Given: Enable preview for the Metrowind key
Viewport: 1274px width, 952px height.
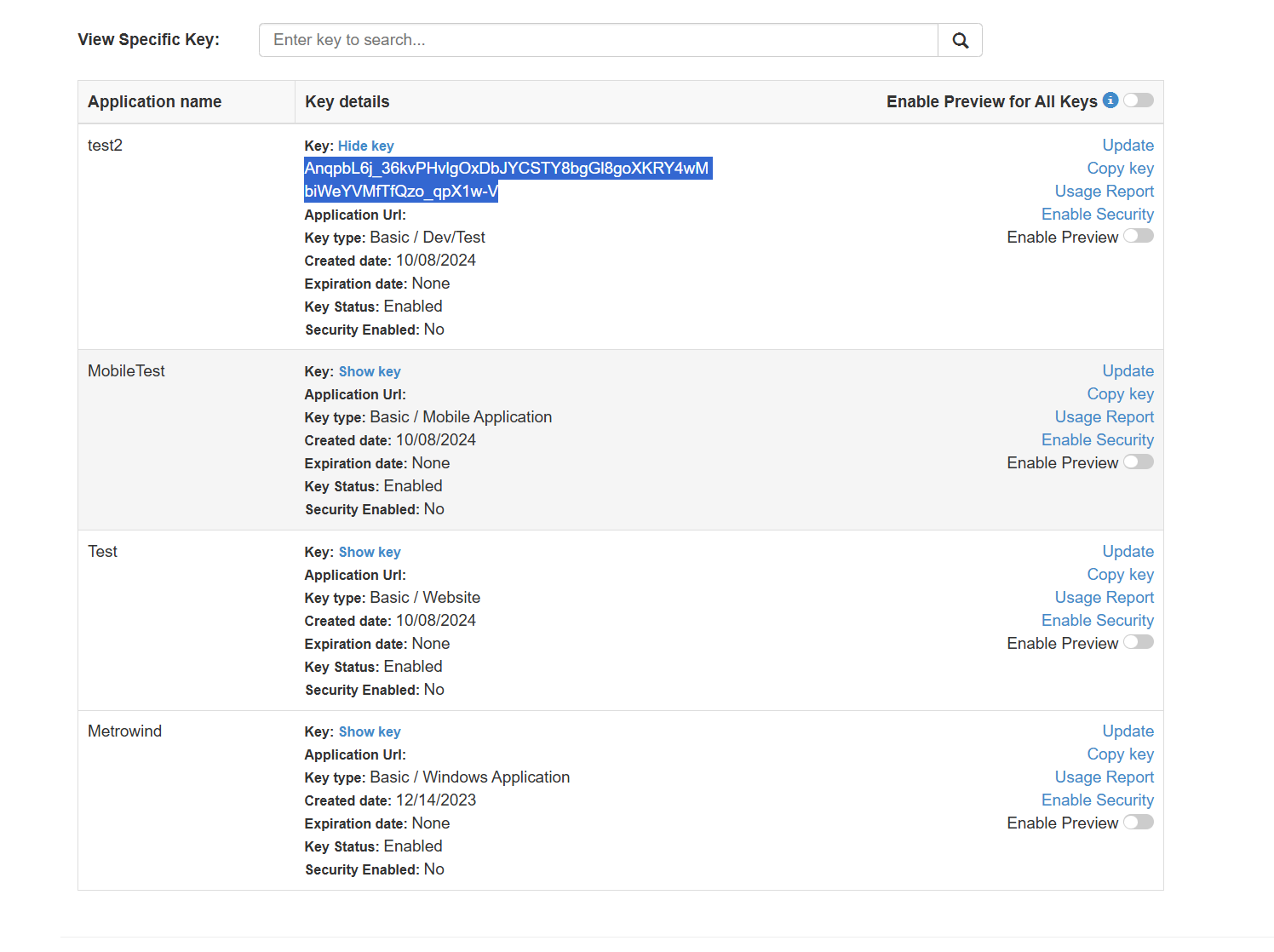Looking at the screenshot, I should (x=1138, y=822).
